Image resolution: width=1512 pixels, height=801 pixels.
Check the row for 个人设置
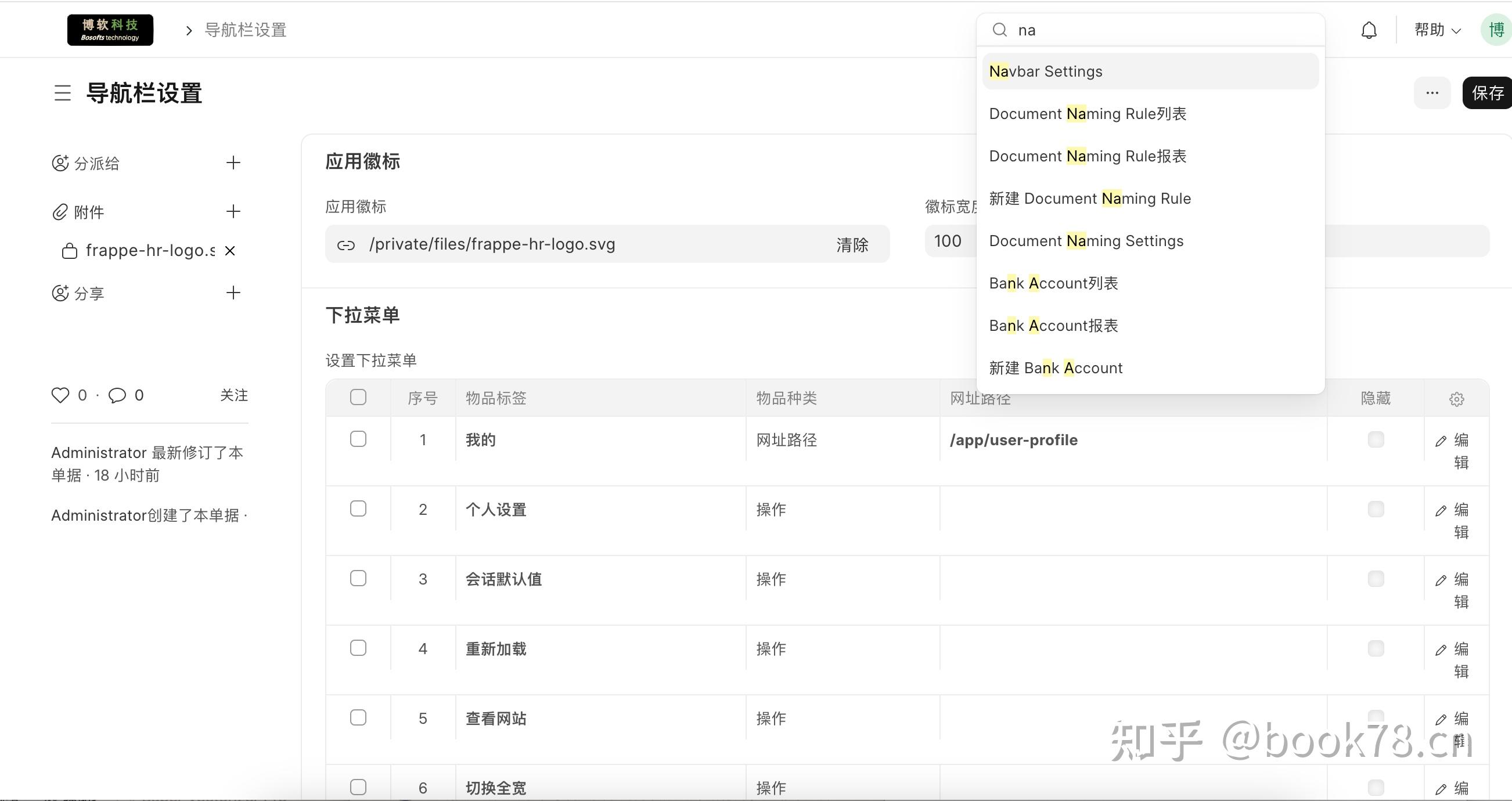pyautogui.click(x=358, y=508)
